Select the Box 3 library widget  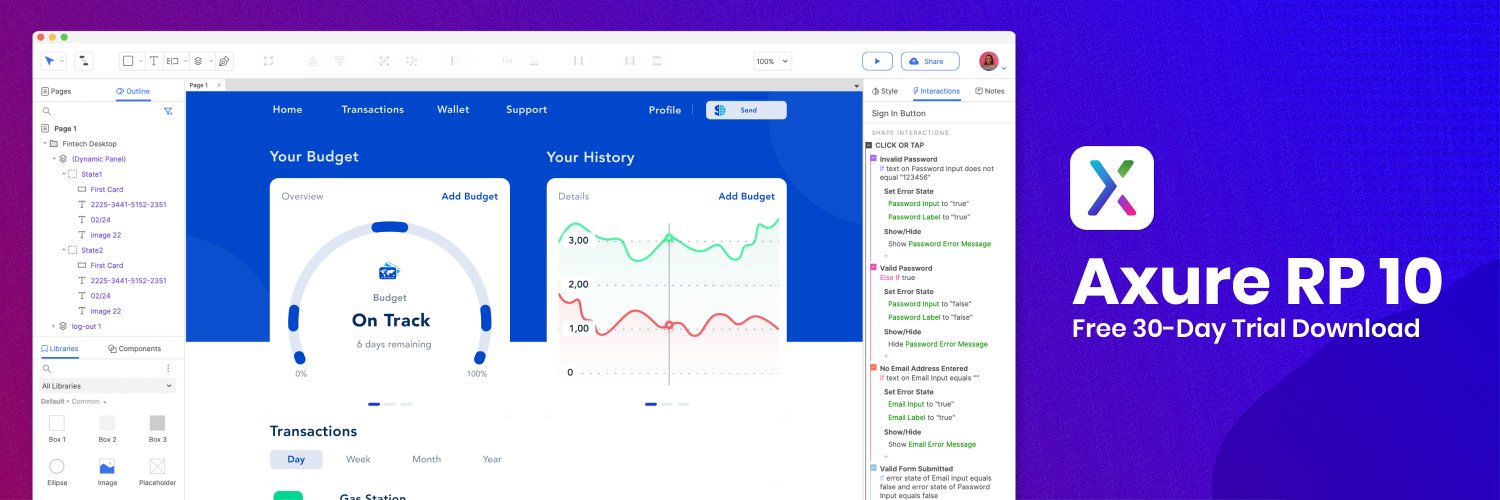pyautogui.click(x=157, y=423)
